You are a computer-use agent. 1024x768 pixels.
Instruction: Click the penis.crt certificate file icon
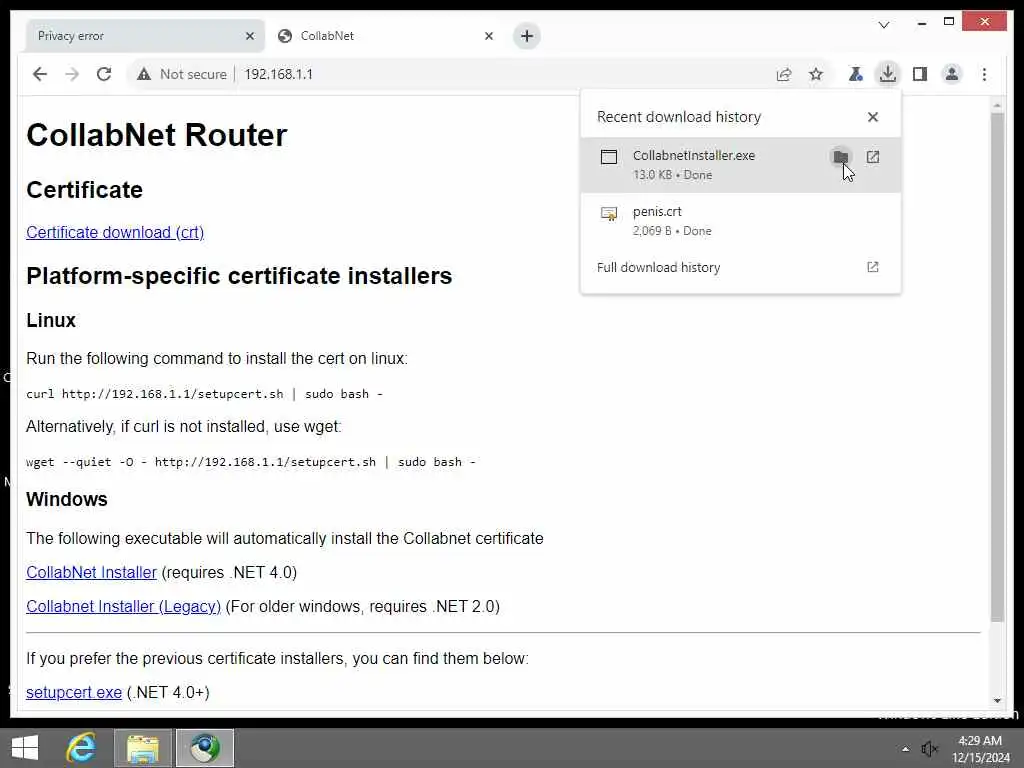pyautogui.click(x=609, y=214)
